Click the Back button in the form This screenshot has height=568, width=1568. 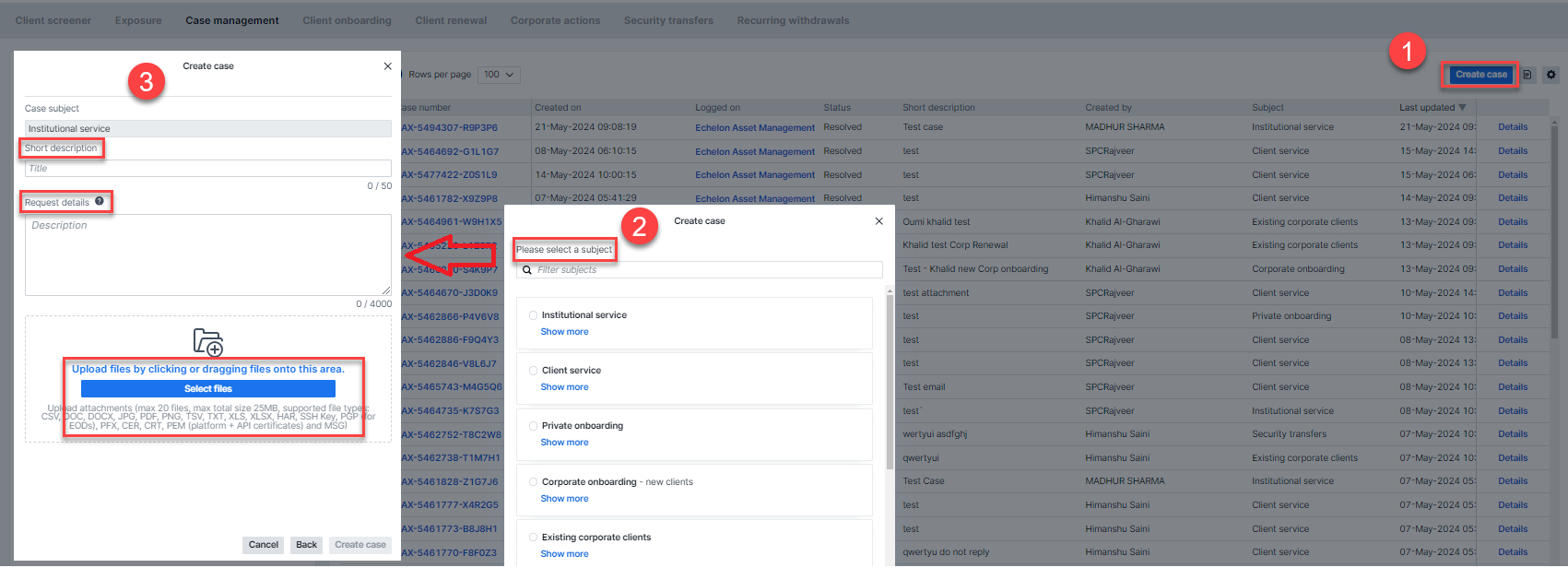[x=306, y=545]
